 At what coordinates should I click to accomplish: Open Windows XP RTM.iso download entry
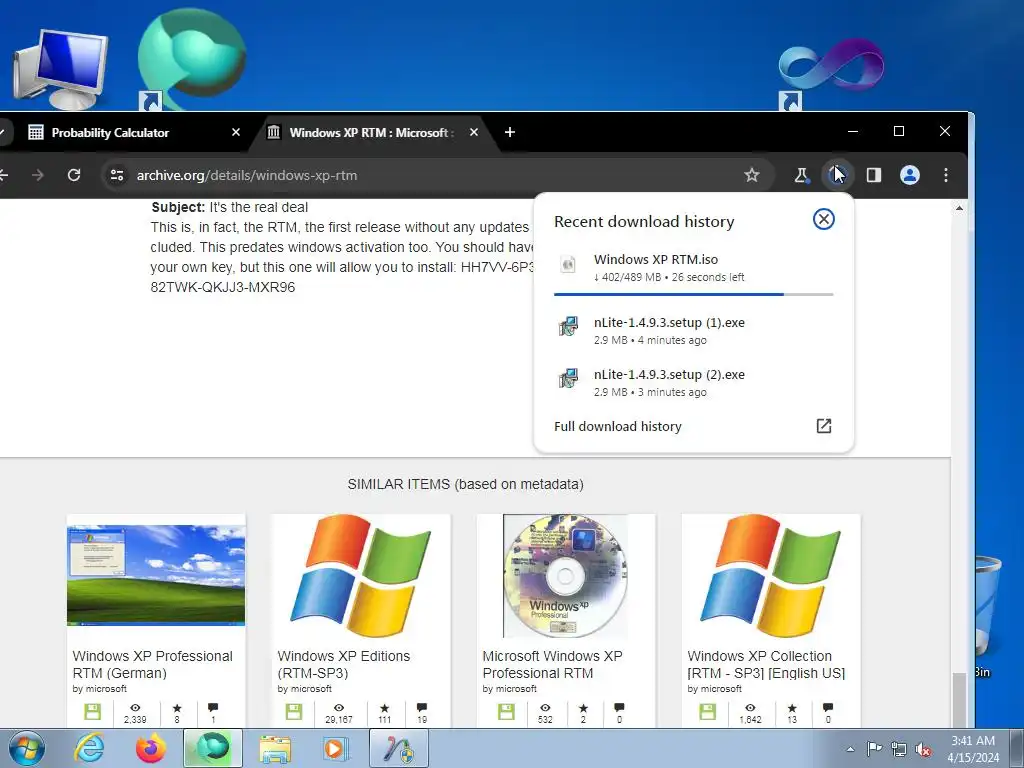point(694,268)
